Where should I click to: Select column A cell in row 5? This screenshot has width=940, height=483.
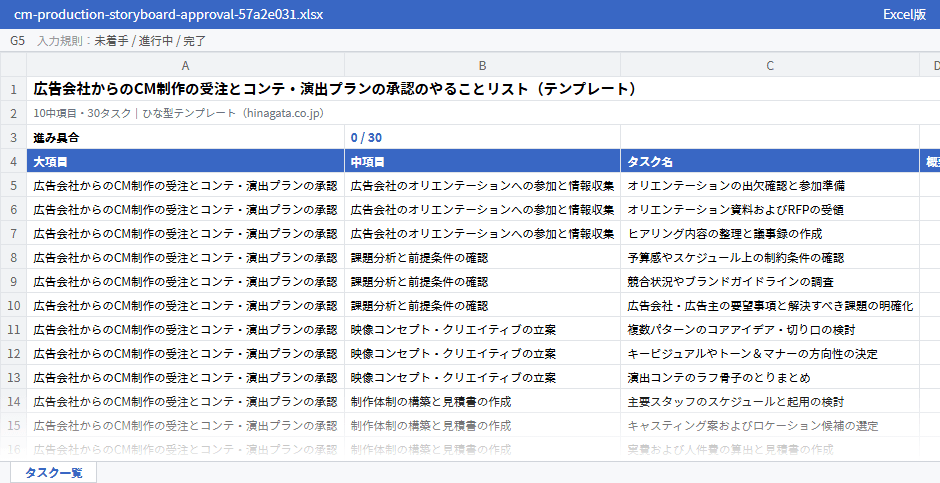tap(185, 185)
